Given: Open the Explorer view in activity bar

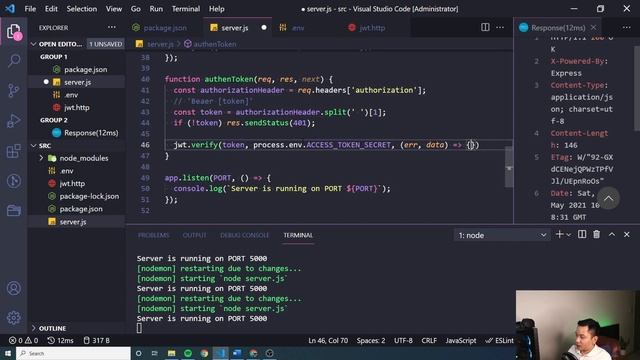Looking at the screenshot, I should tap(14, 32).
